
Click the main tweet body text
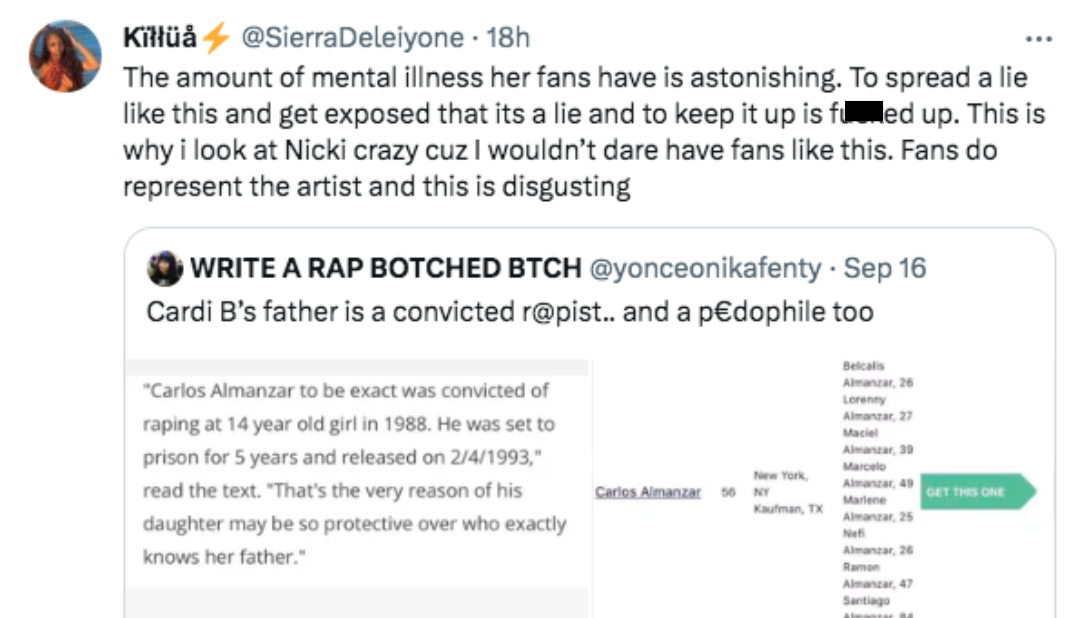click(580, 132)
